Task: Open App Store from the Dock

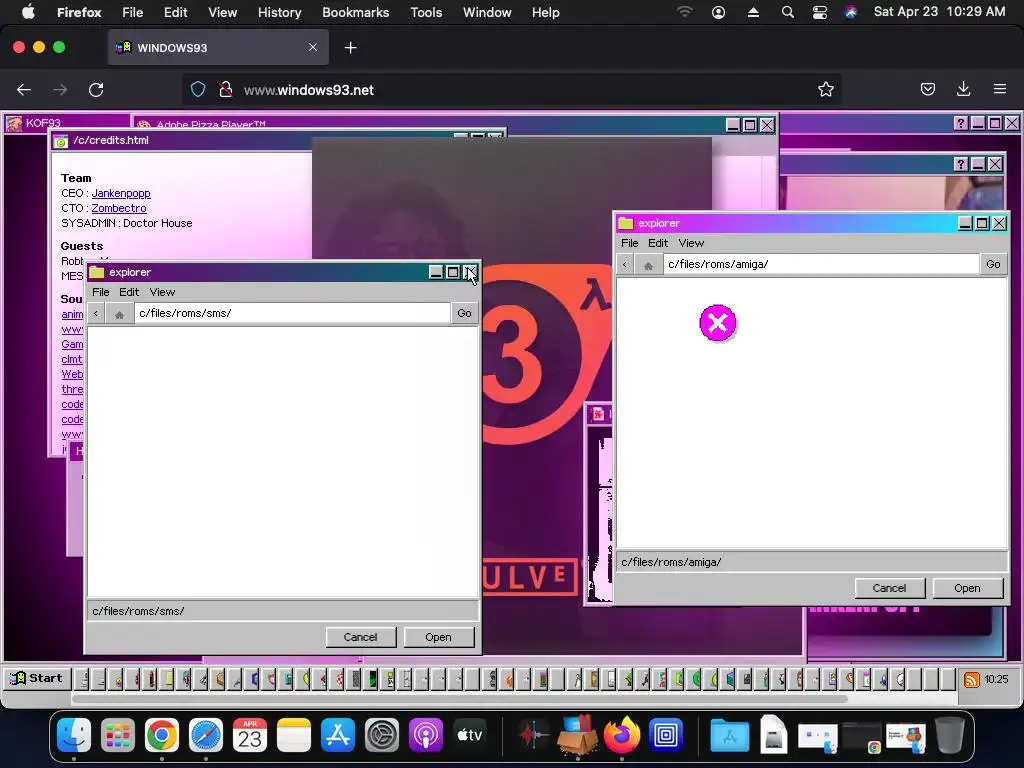Action: pyautogui.click(x=338, y=736)
